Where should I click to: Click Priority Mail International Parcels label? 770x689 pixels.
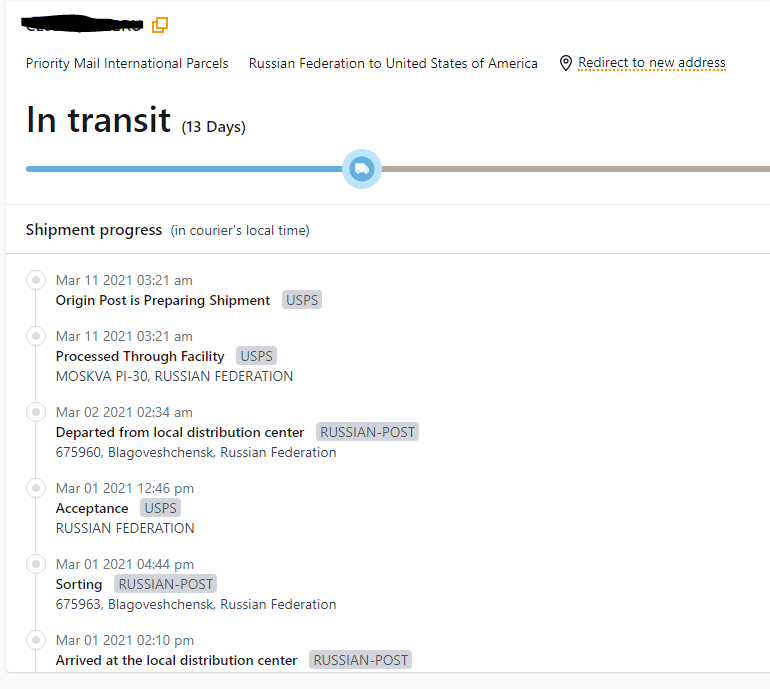(127, 63)
